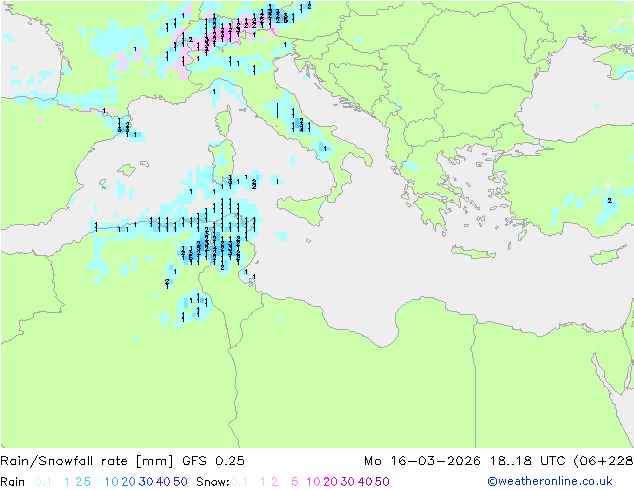Select the rain legend value 0.1
634x490 pixels.
click(x=43, y=482)
